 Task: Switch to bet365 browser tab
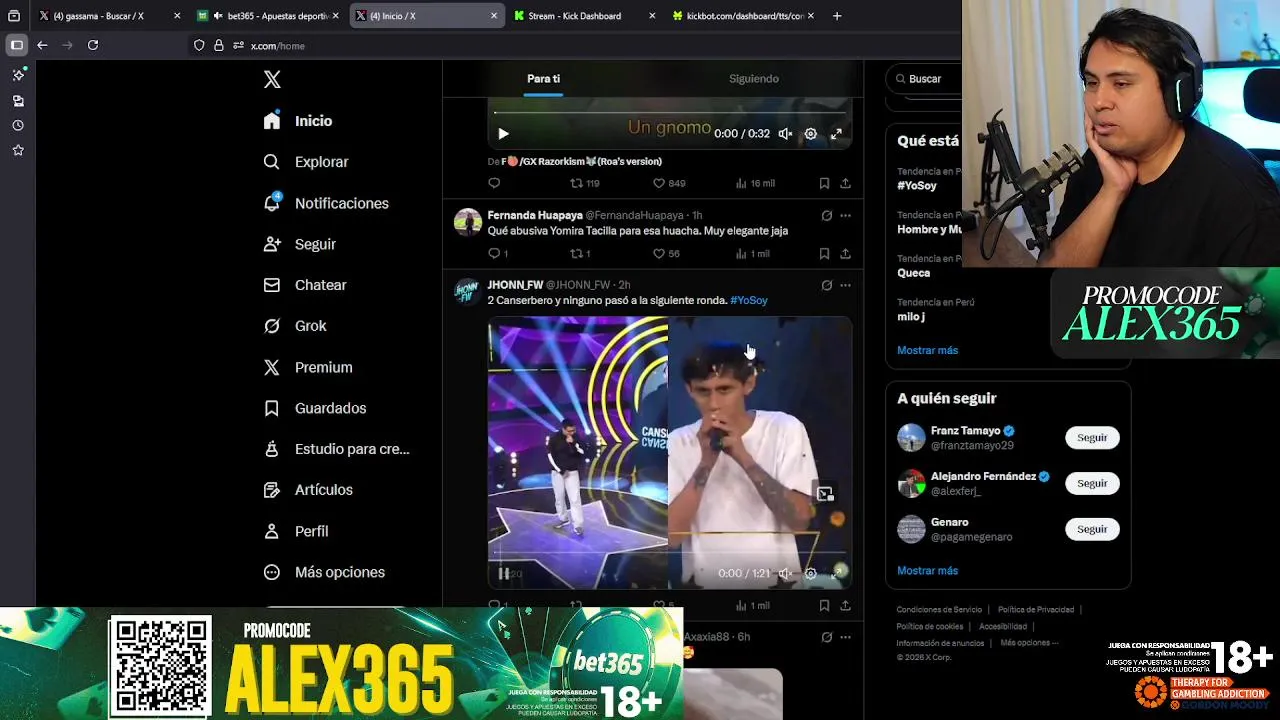tap(270, 16)
